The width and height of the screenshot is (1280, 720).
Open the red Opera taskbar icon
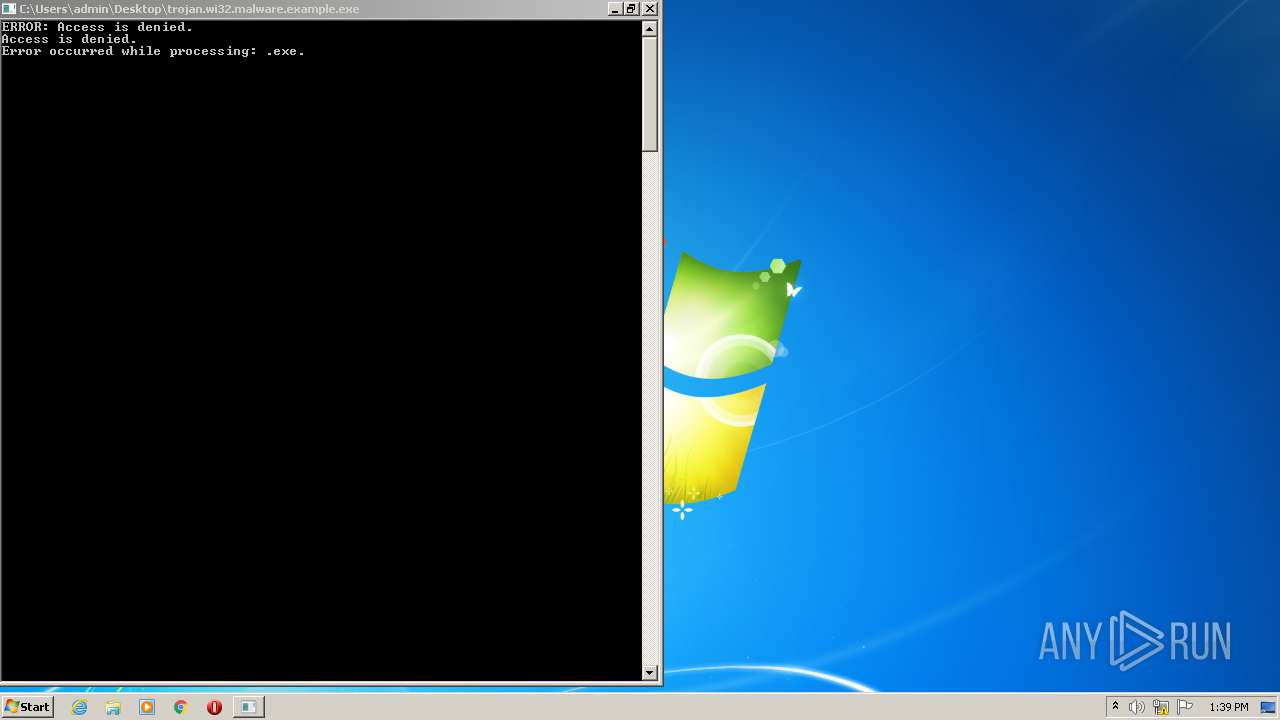click(x=214, y=707)
